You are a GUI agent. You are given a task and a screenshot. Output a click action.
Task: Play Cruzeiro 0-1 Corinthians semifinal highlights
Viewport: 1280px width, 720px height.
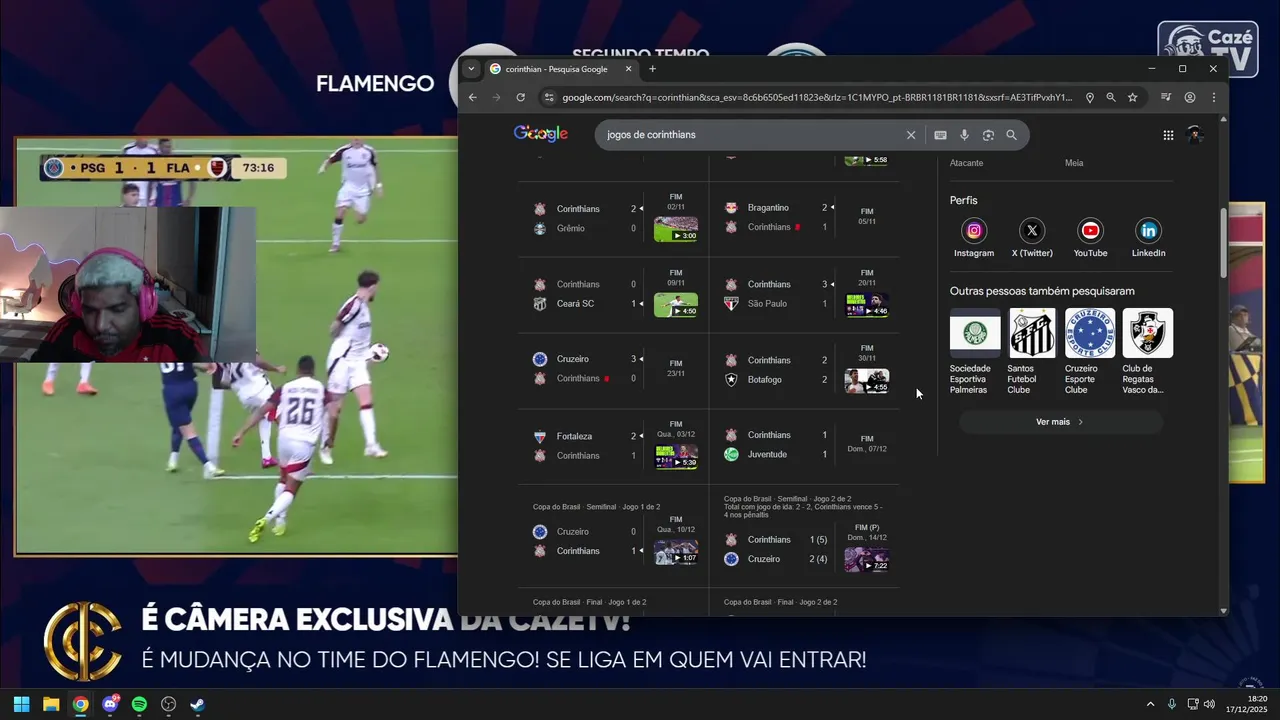coord(676,552)
